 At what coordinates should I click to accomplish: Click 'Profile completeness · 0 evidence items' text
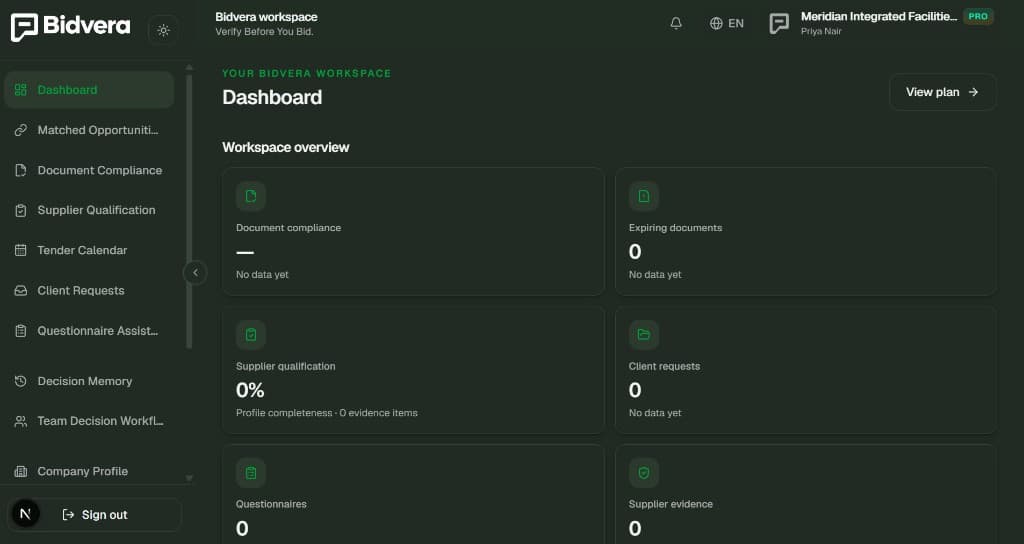(327, 413)
